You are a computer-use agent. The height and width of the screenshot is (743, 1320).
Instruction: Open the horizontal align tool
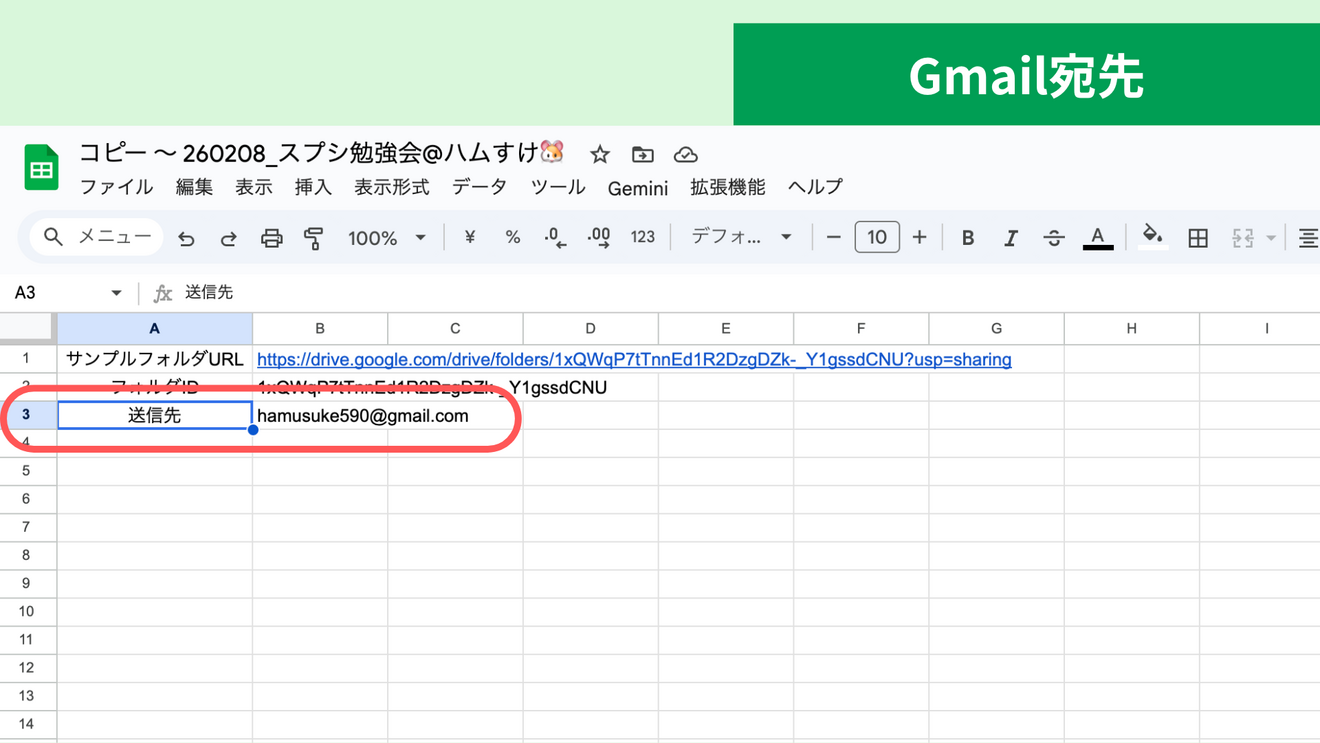(x=1308, y=238)
